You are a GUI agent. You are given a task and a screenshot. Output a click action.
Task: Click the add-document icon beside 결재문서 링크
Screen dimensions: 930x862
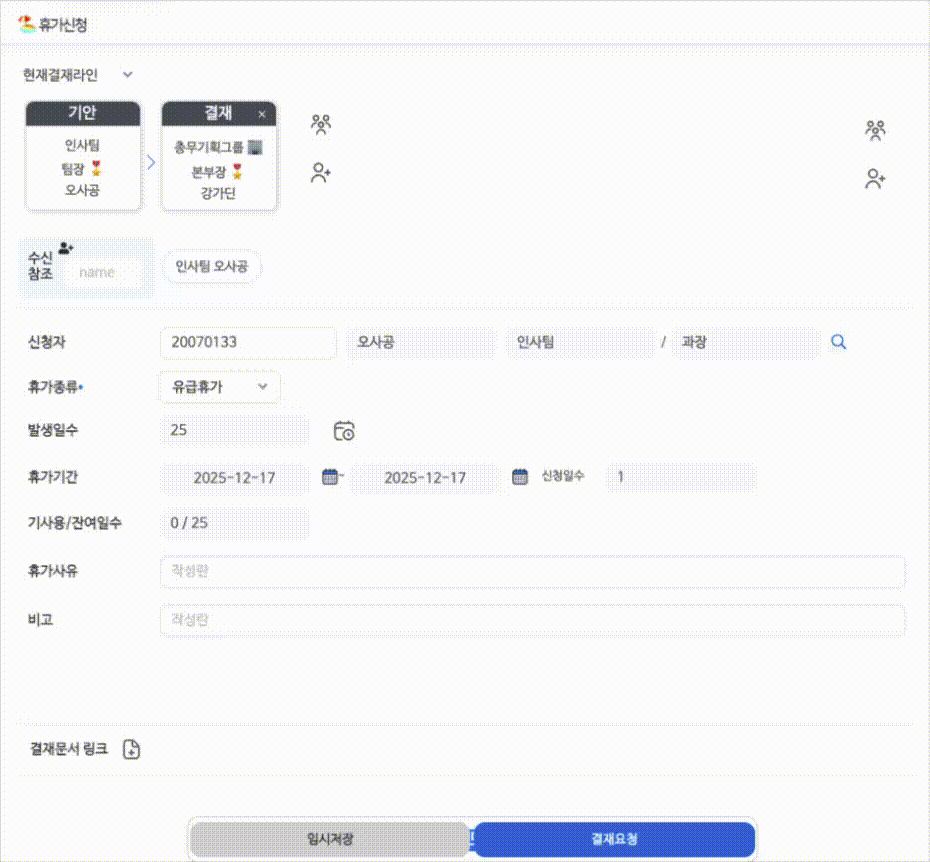131,749
